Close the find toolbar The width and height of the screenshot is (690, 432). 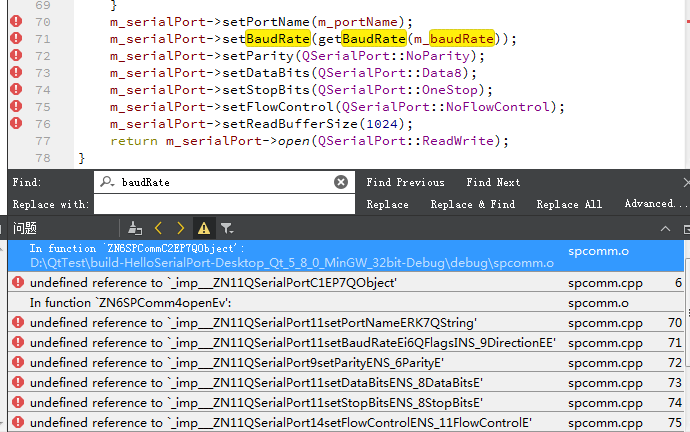click(x=686, y=182)
